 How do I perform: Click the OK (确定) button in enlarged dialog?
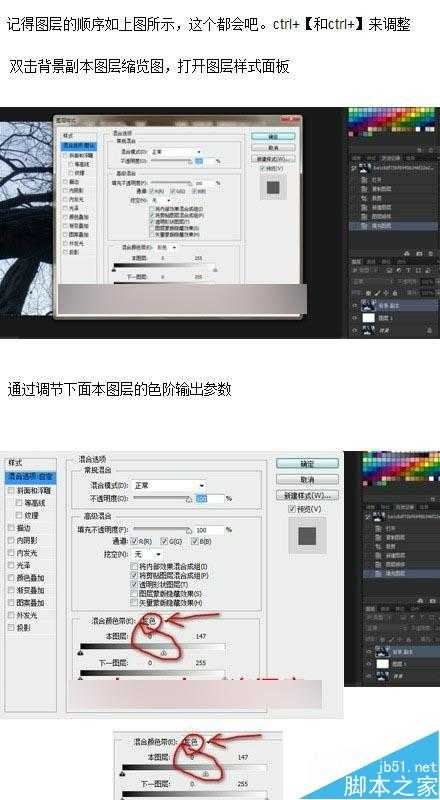point(307,464)
